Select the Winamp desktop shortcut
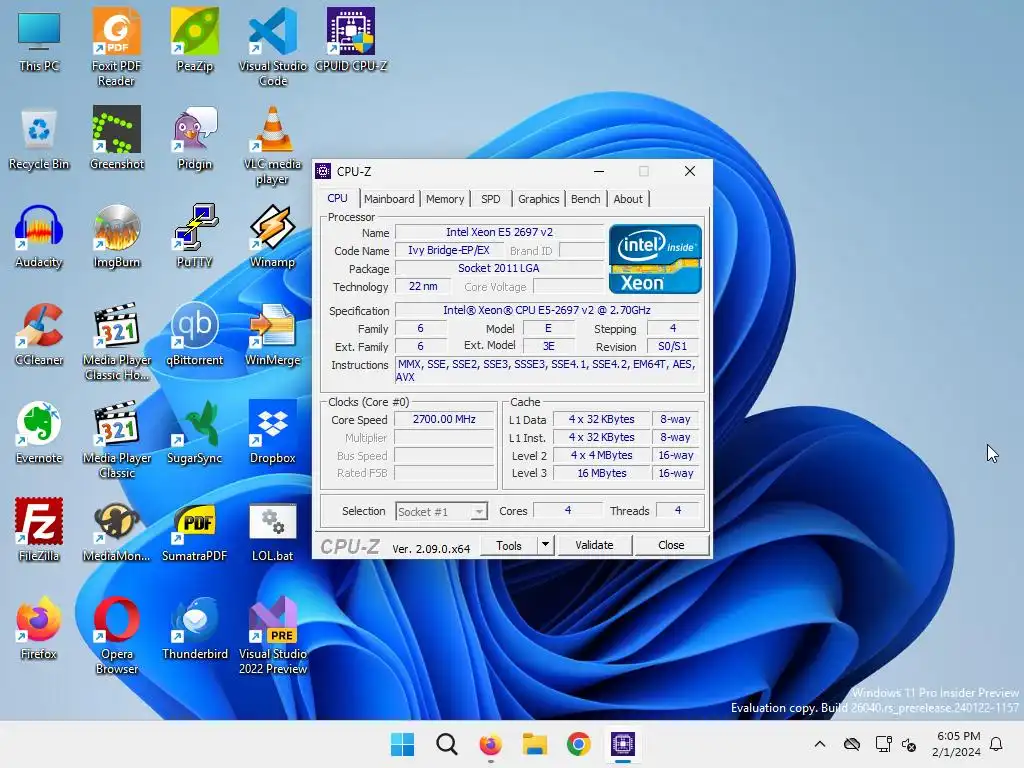 pyautogui.click(x=272, y=237)
